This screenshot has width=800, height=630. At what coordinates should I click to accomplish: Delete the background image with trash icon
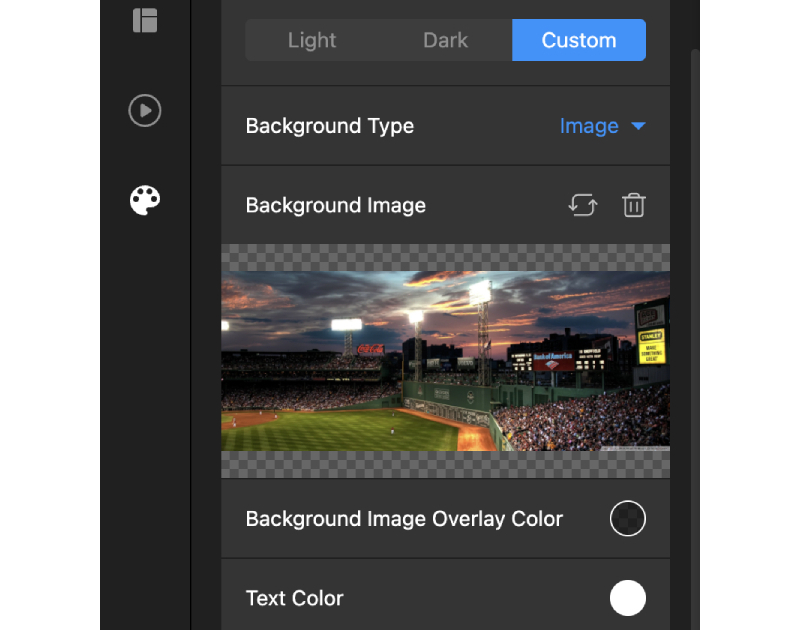click(633, 205)
